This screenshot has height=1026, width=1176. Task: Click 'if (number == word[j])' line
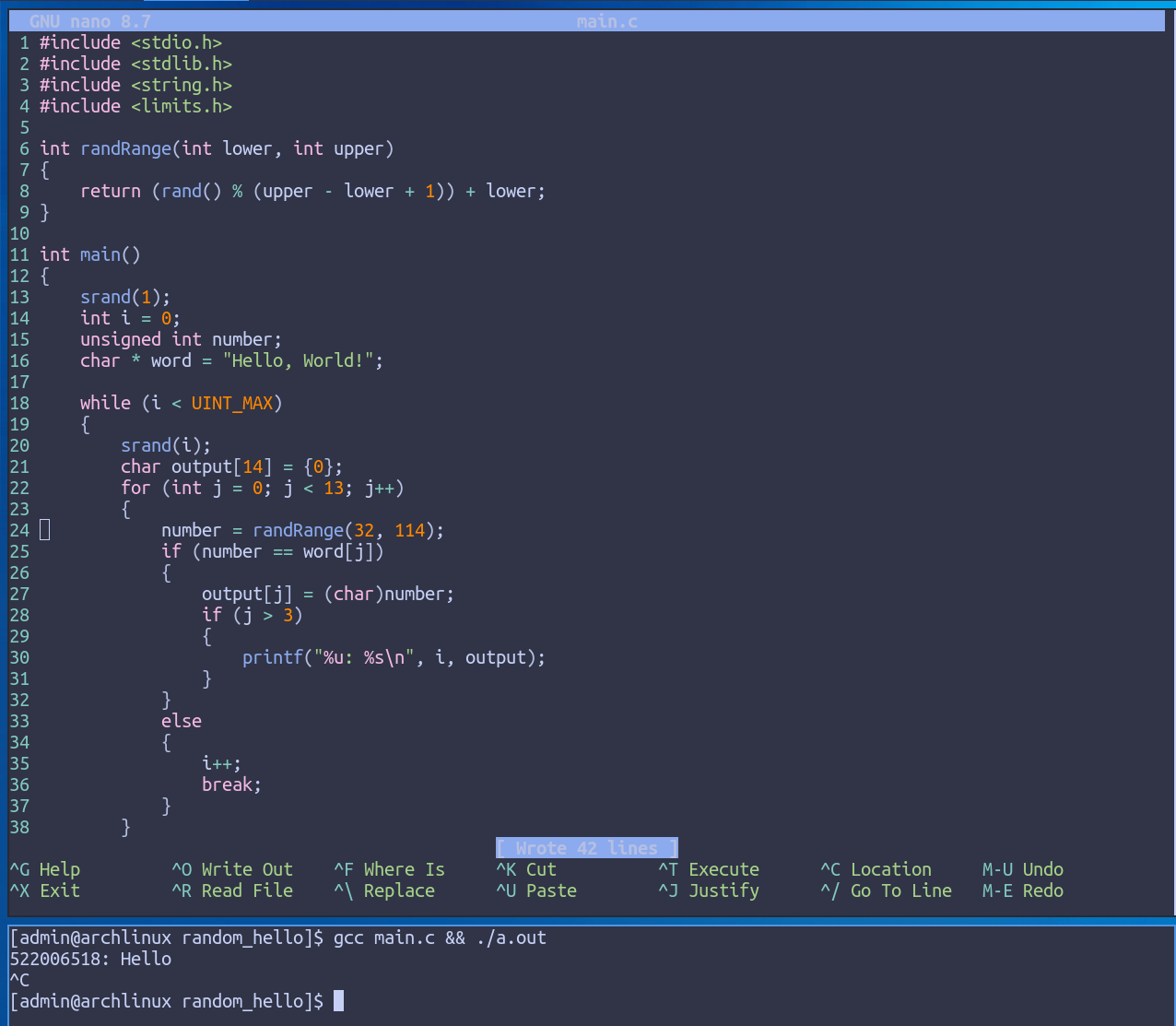pyautogui.click(x=273, y=551)
